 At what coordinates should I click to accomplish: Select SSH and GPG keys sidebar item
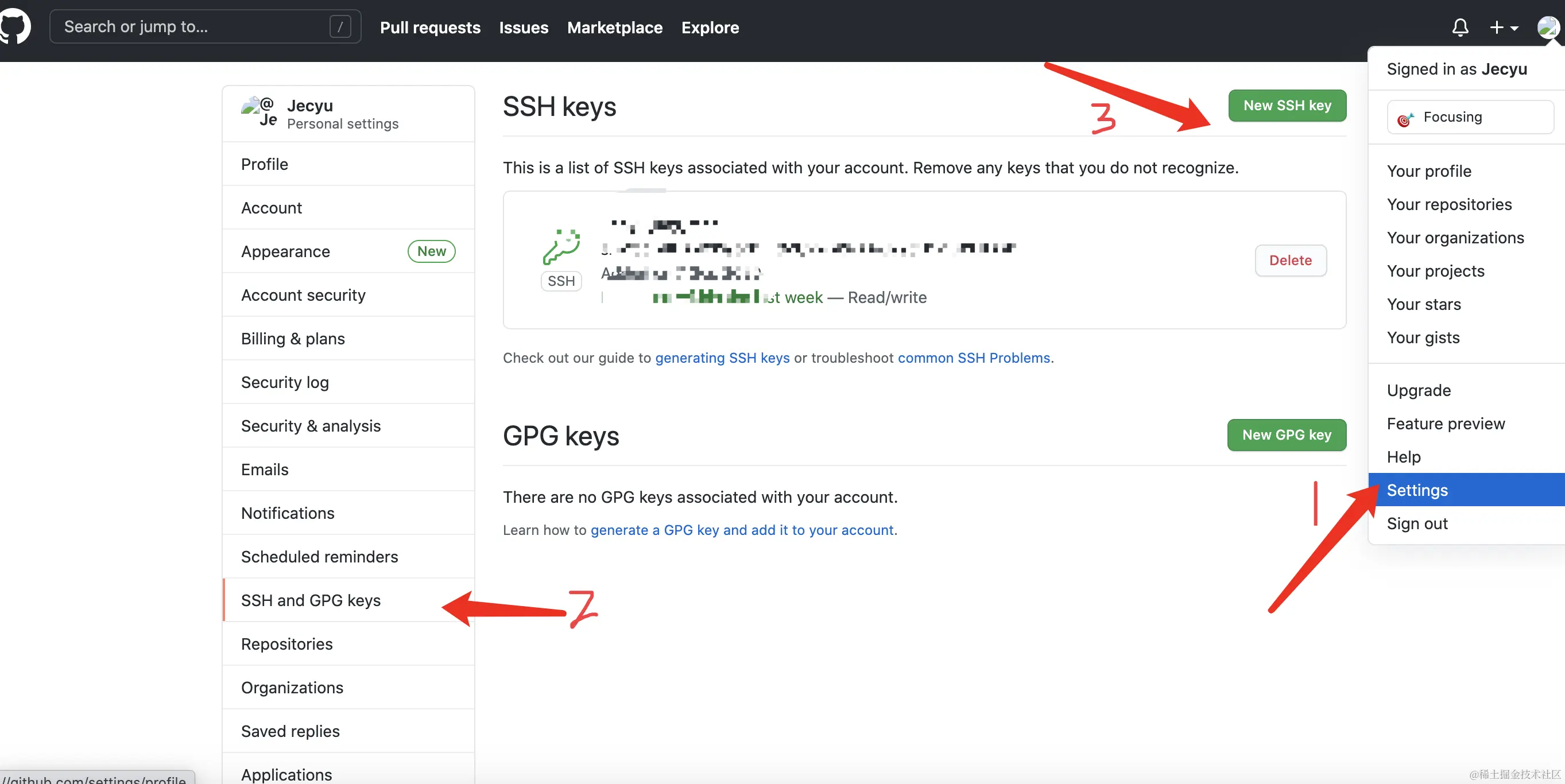pyautogui.click(x=348, y=600)
